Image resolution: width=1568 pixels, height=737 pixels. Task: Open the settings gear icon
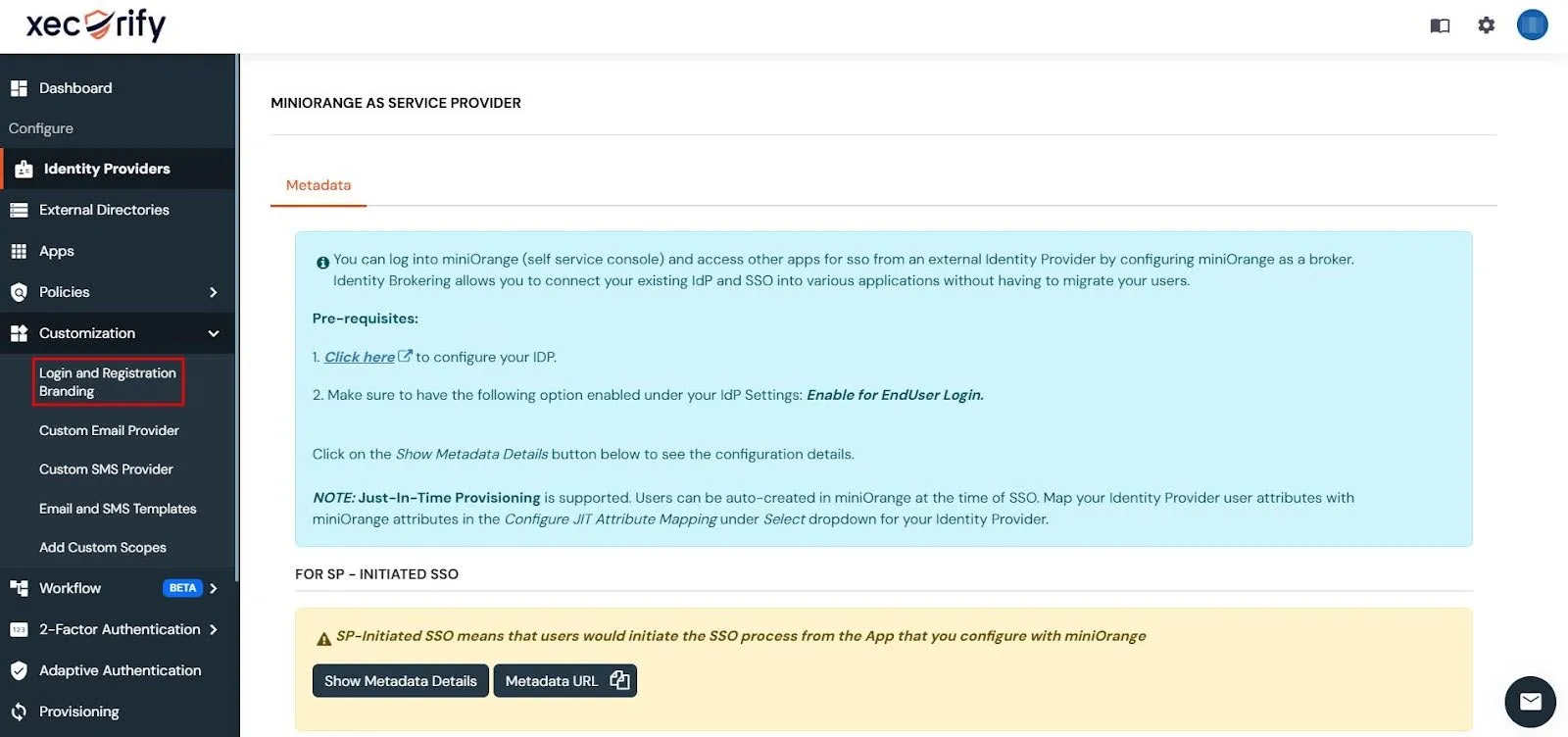[1487, 25]
